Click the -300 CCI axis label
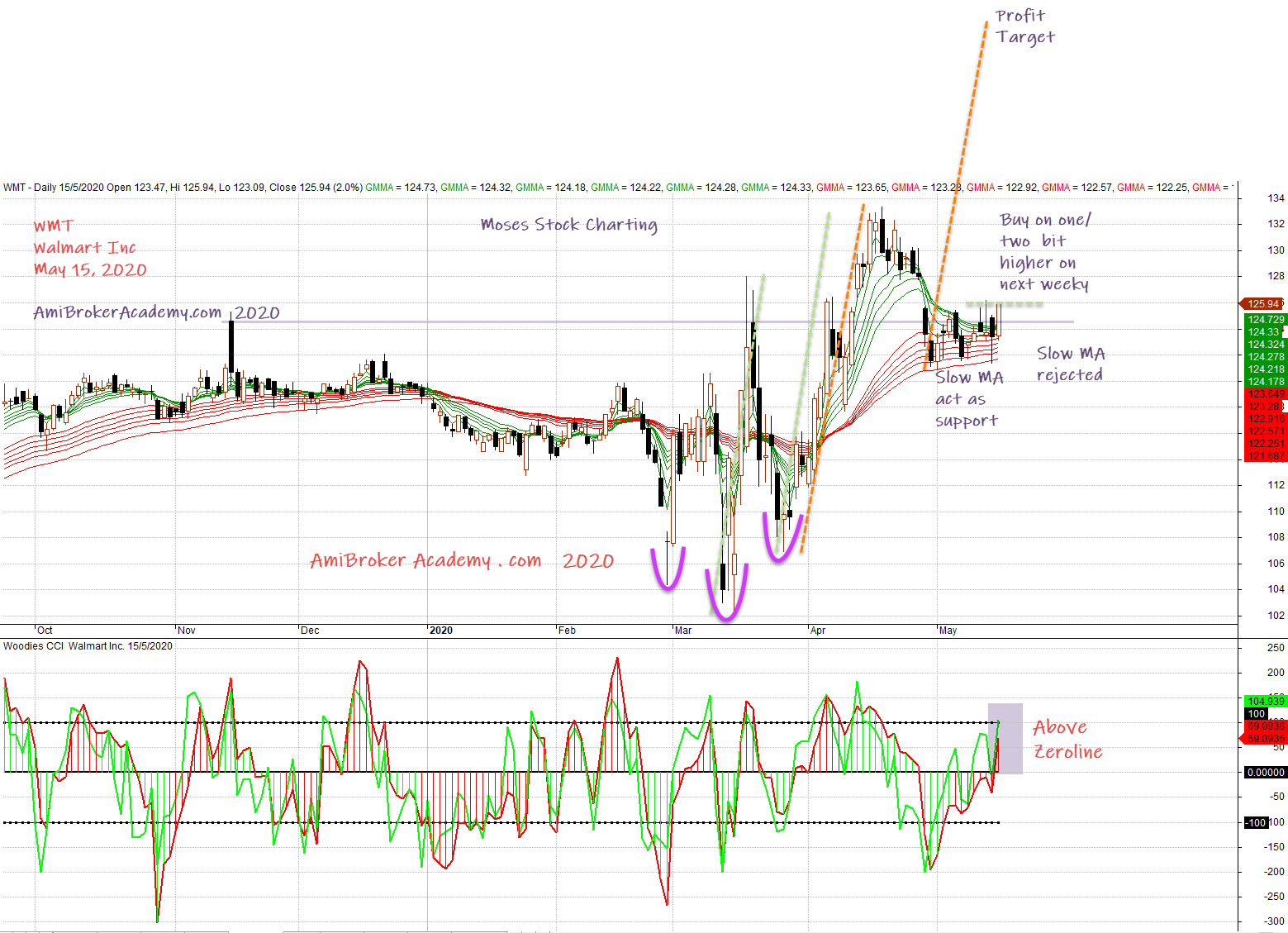The image size is (1288, 933). pyautogui.click(x=1275, y=921)
